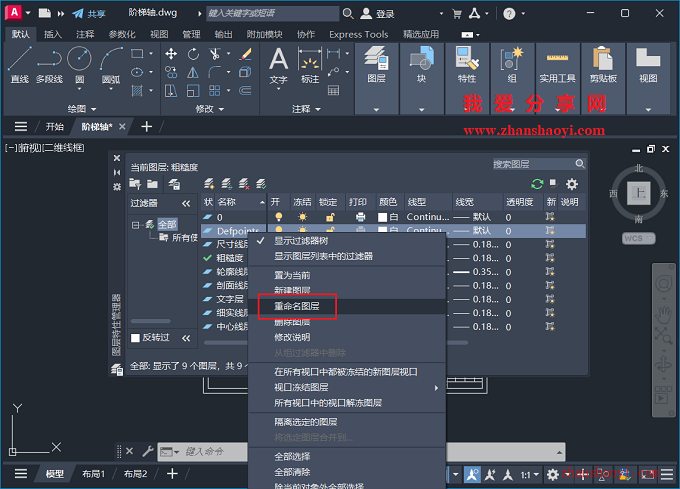Open the 文字 text tool
The height and width of the screenshot is (489, 680).
278,66
